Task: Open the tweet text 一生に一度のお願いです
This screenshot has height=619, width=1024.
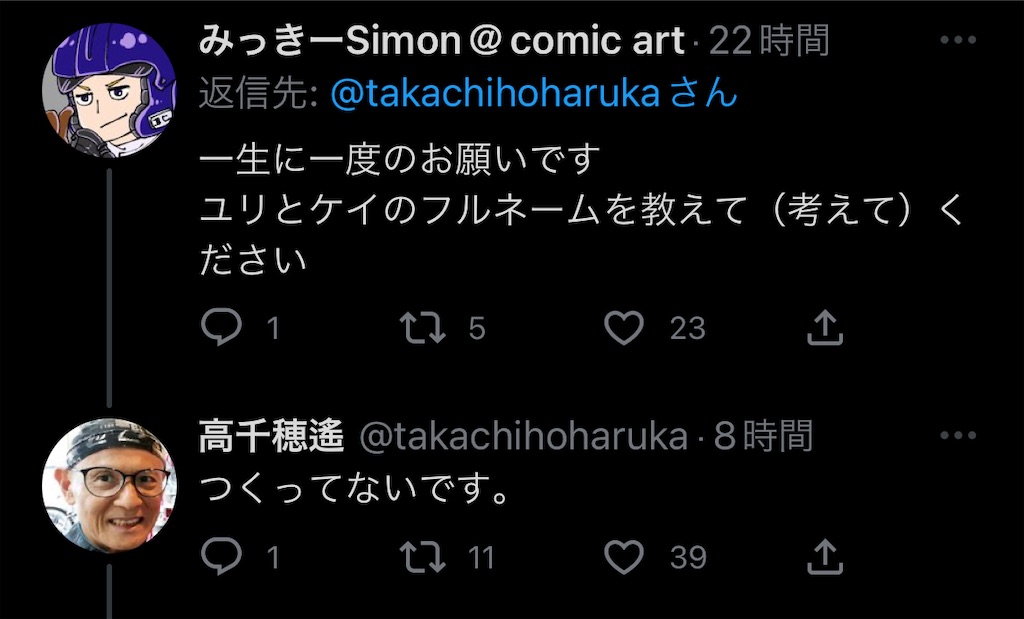Action: coord(399,160)
